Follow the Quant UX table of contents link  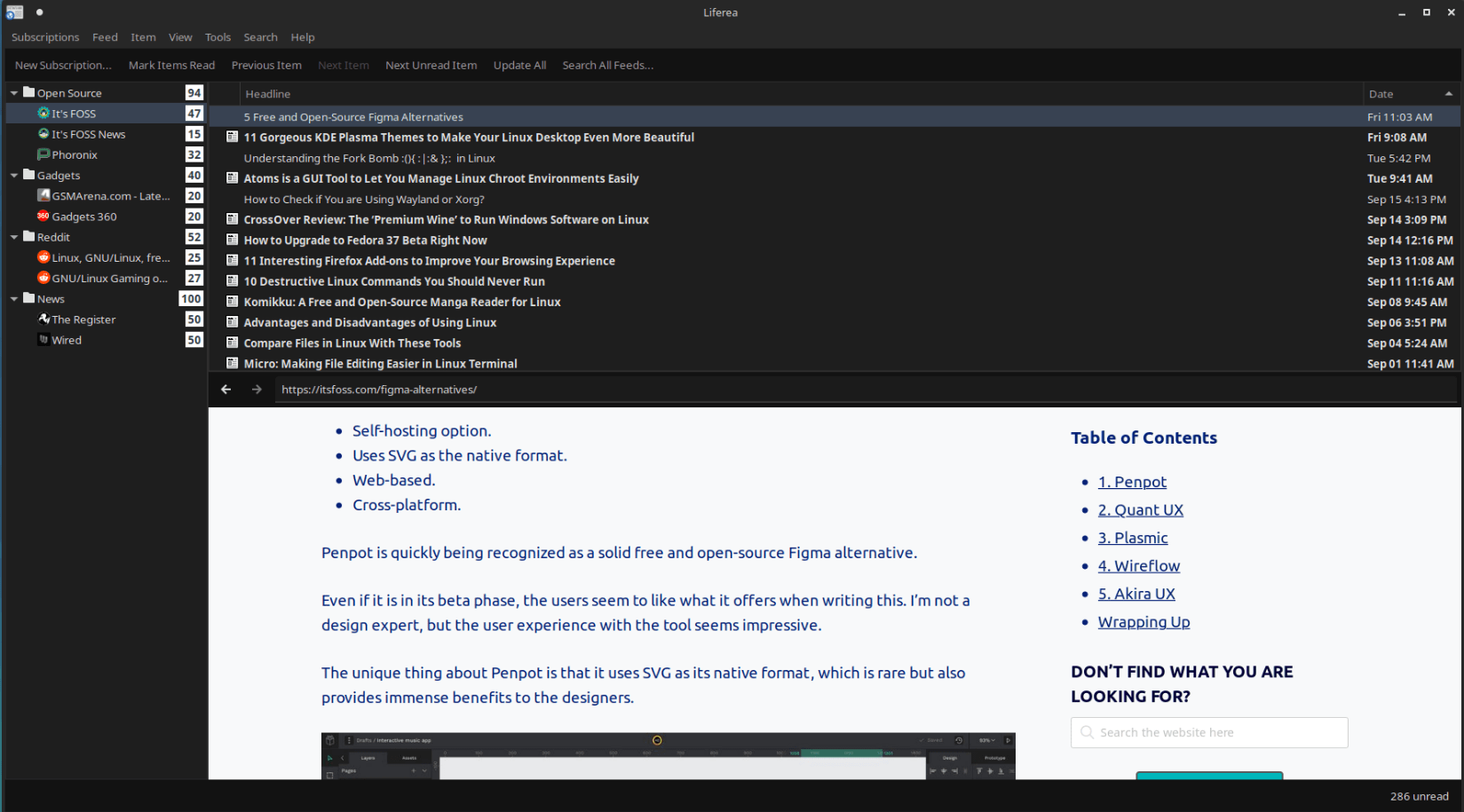[1140, 510]
